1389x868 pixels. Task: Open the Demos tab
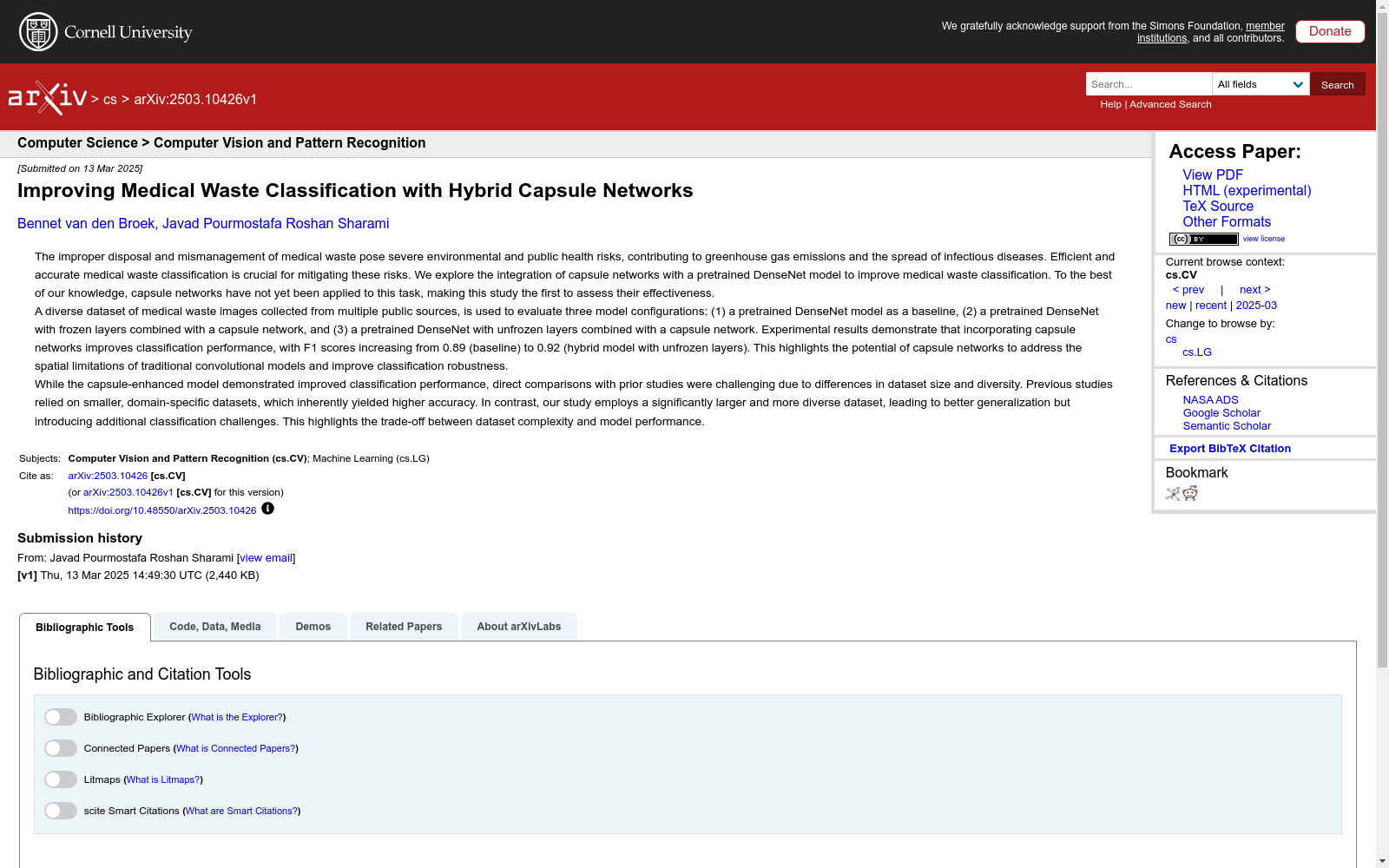313,627
